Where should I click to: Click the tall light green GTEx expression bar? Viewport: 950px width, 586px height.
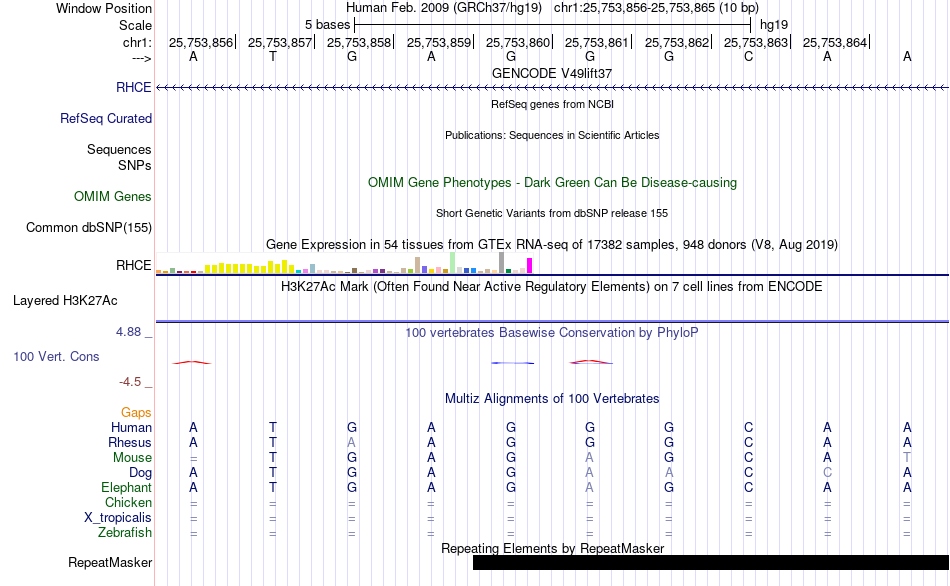(453, 263)
